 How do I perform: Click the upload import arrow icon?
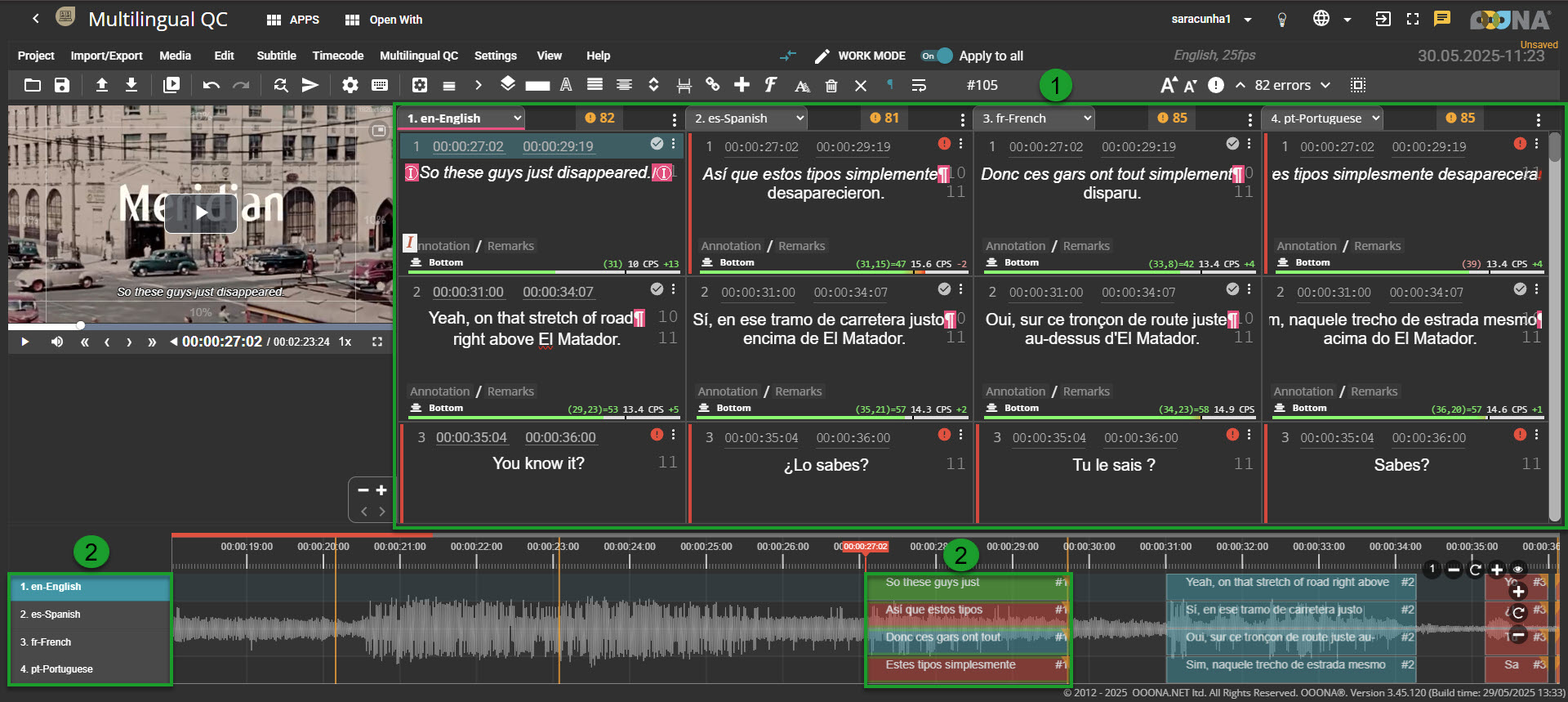coord(102,85)
